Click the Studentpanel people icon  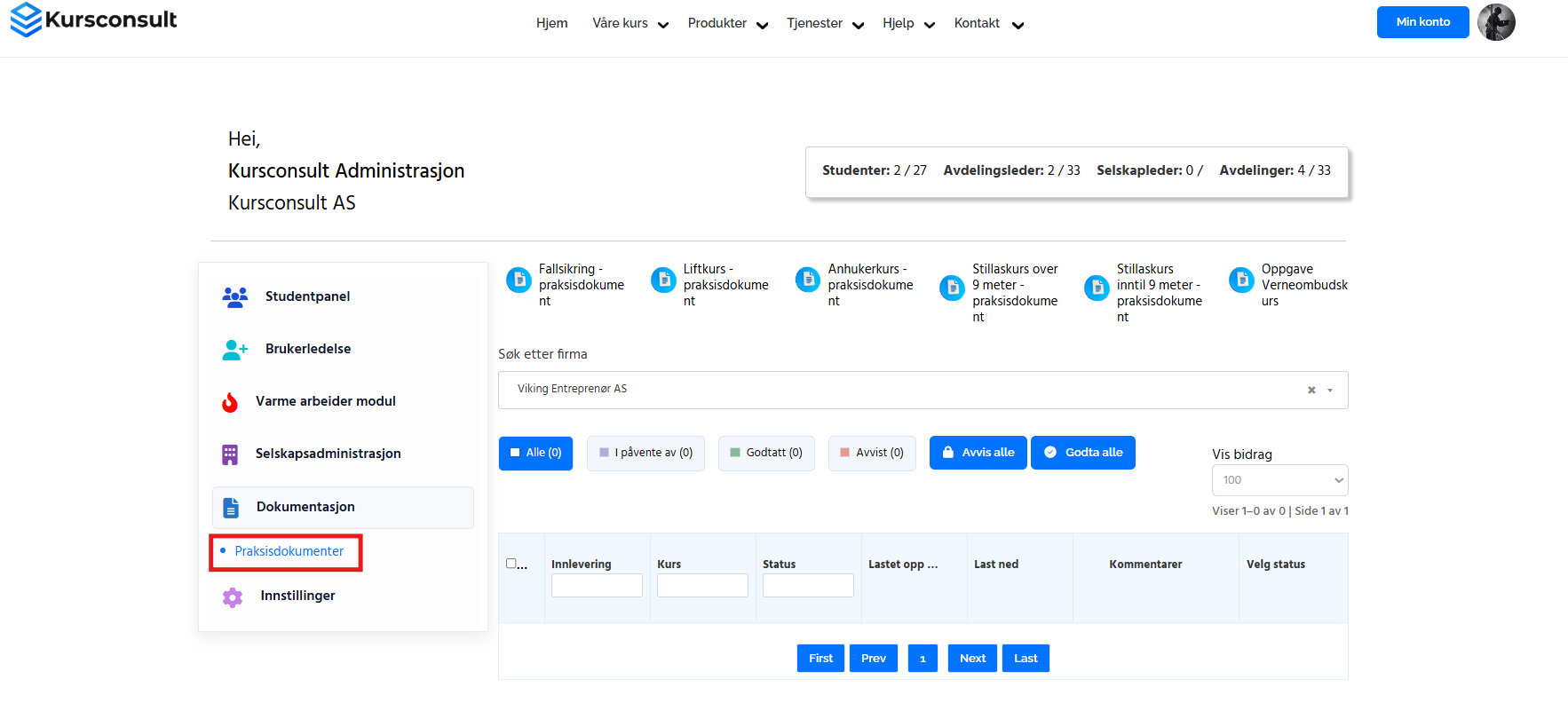234,297
